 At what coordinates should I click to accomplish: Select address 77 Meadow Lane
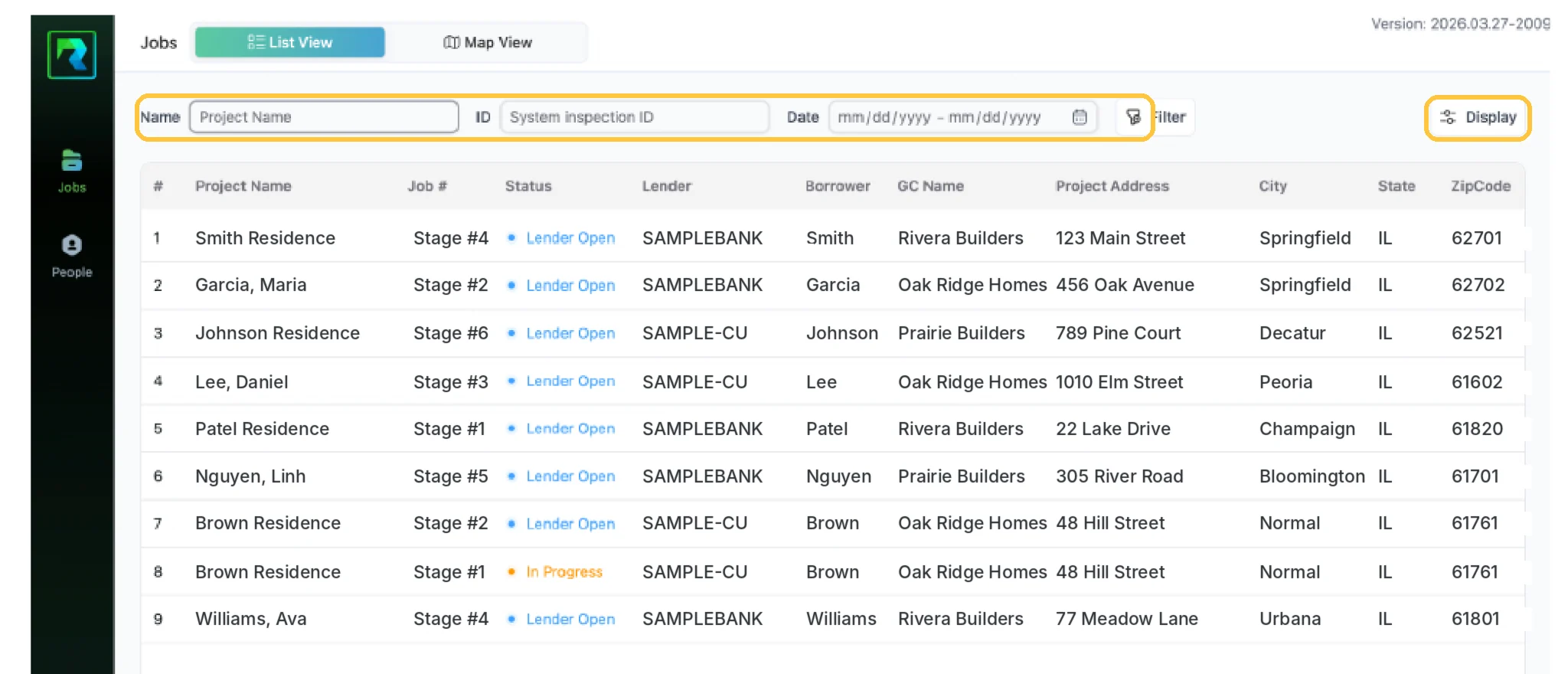coord(1127,619)
